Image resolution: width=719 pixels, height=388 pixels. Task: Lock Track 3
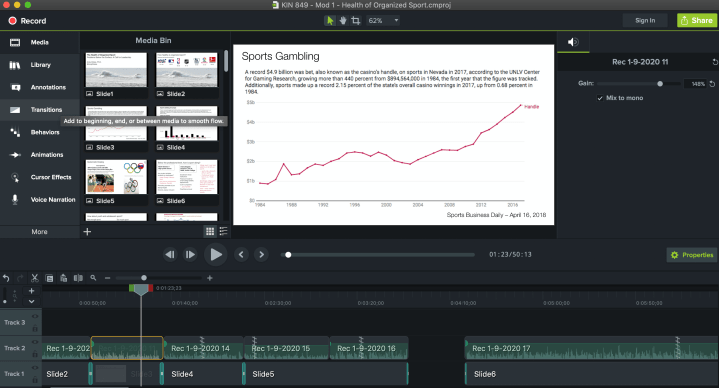coord(35,328)
